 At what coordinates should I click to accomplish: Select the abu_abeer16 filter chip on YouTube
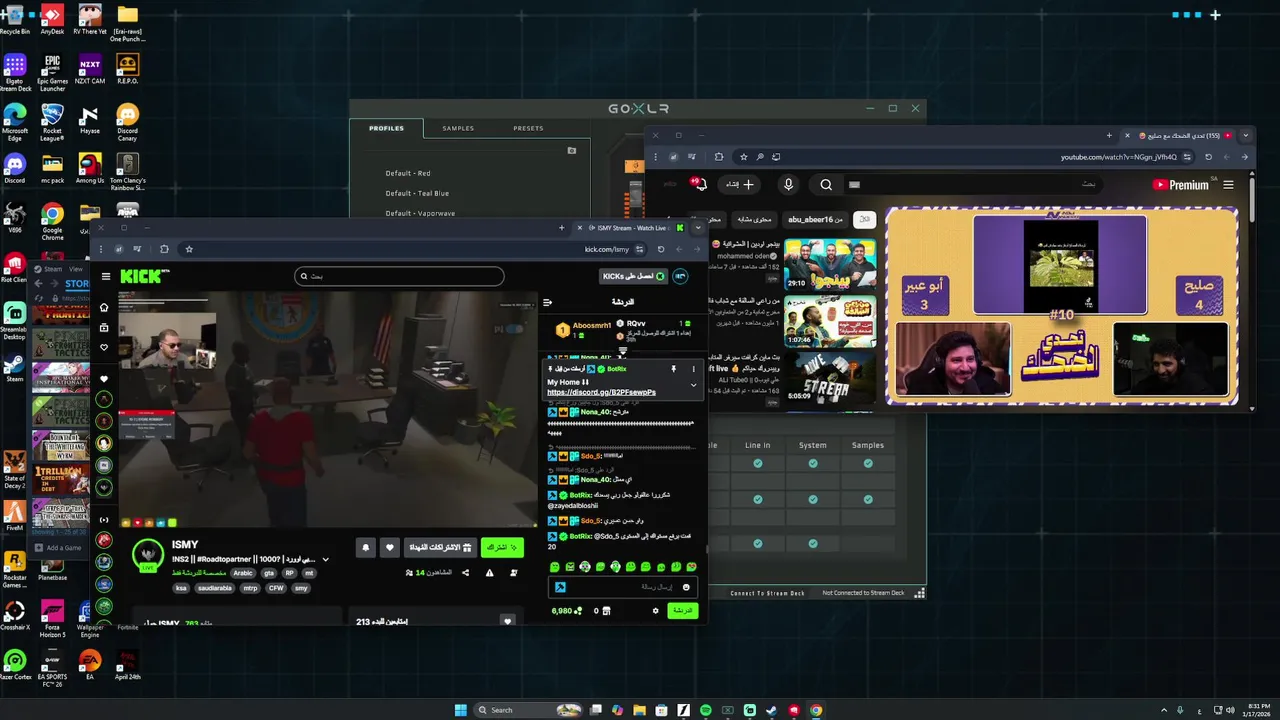[x=816, y=219]
